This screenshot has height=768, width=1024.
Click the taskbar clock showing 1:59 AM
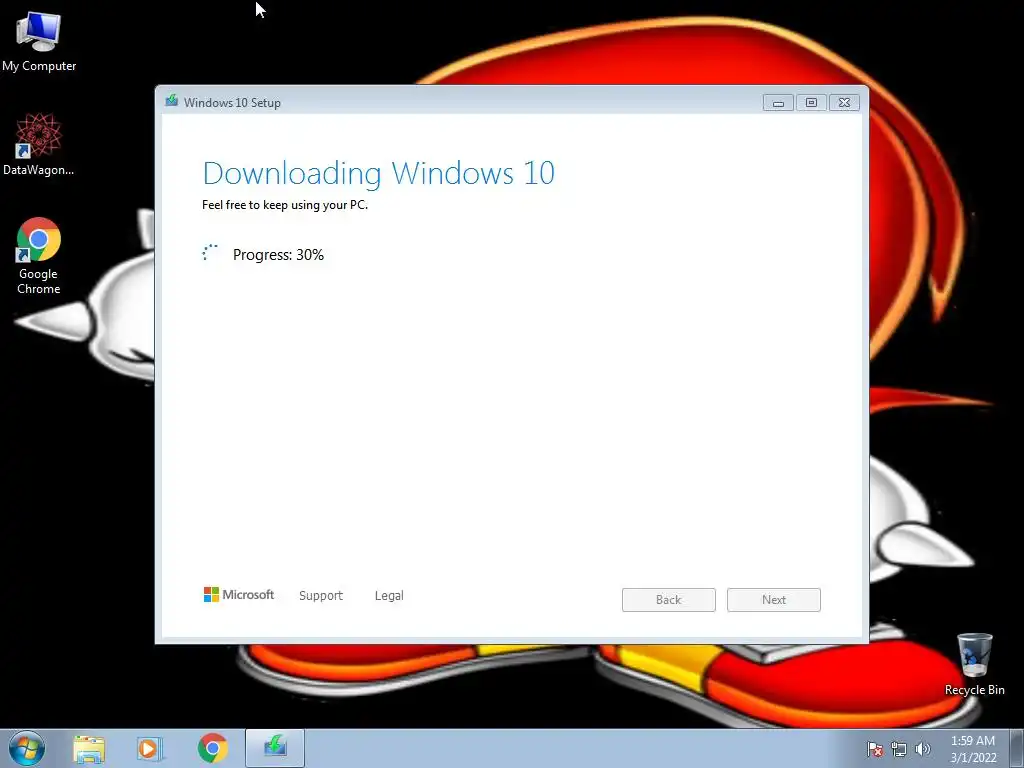coord(973,749)
